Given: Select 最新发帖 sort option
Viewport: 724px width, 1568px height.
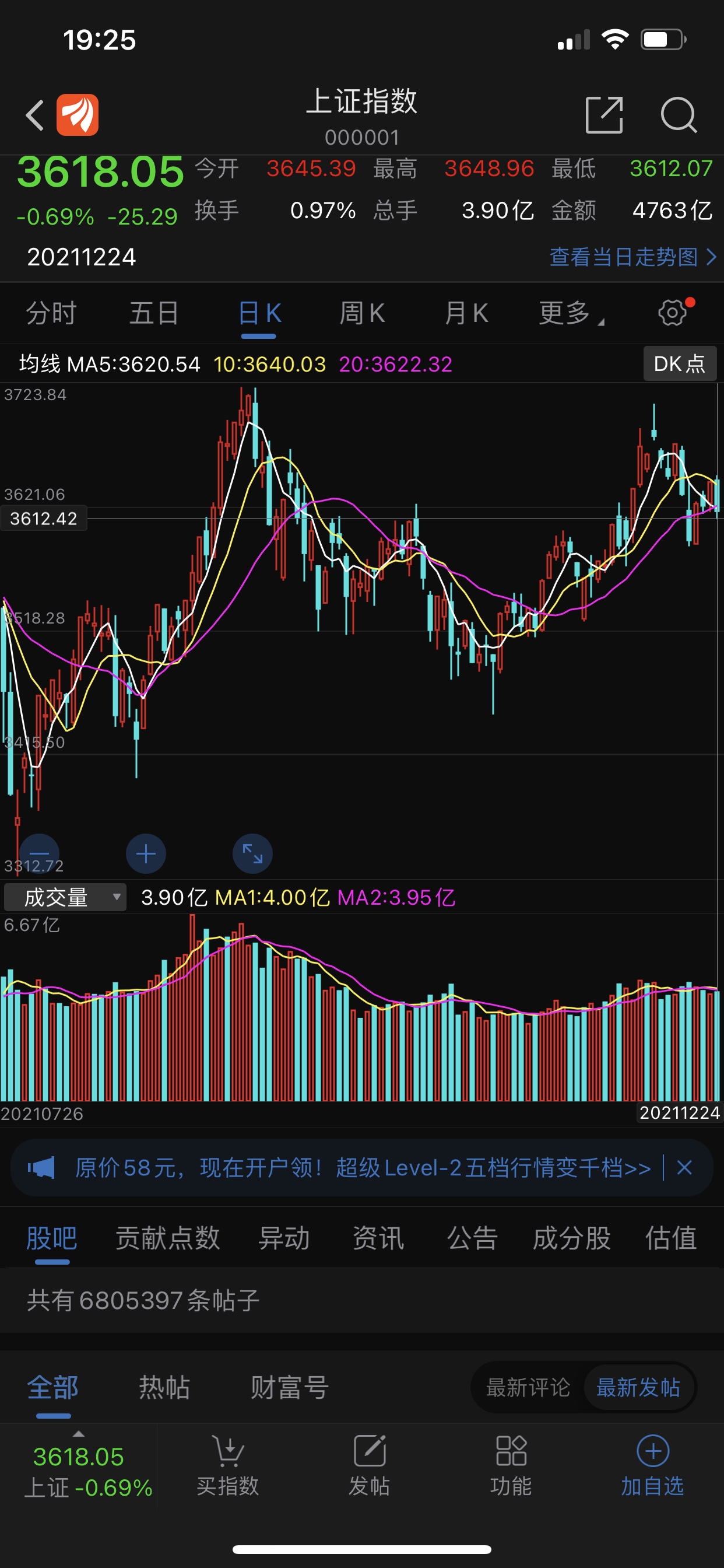Looking at the screenshot, I should pyautogui.click(x=638, y=1387).
